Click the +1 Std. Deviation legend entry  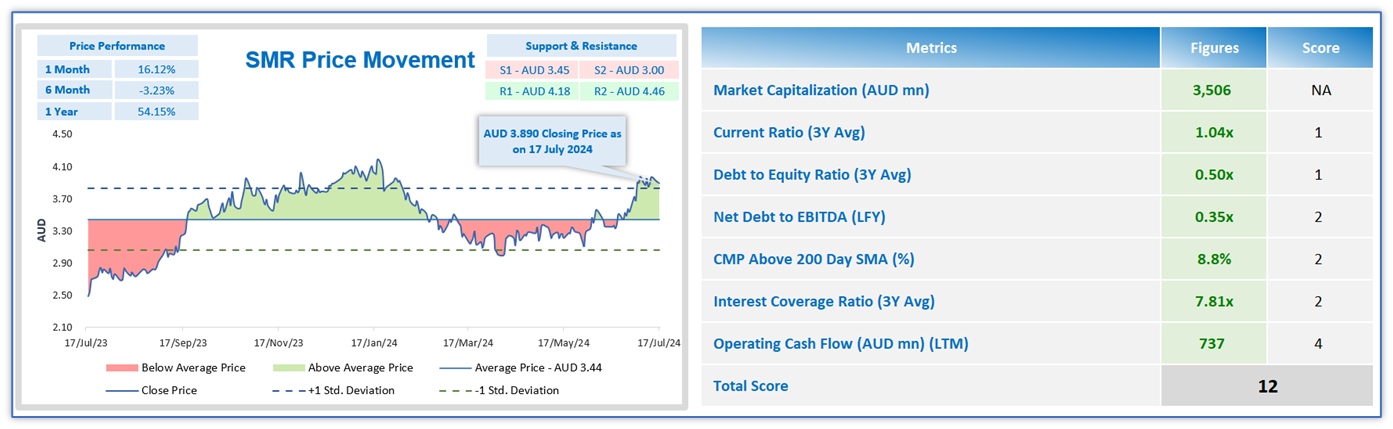pyautogui.click(x=348, y=390)
